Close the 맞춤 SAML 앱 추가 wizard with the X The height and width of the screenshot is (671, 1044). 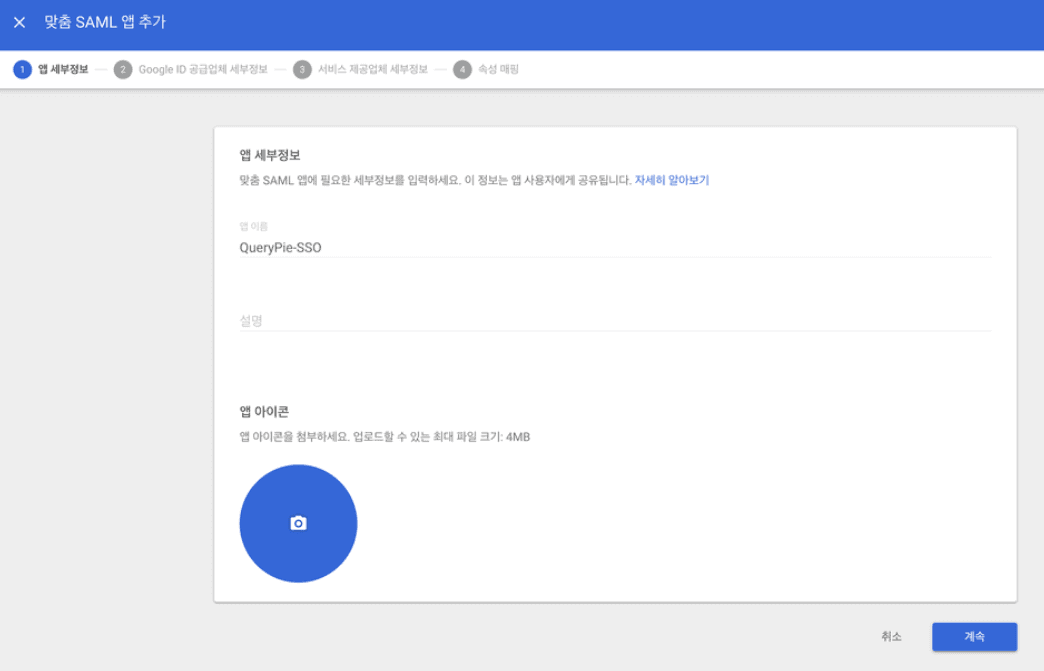coord(19,24)
